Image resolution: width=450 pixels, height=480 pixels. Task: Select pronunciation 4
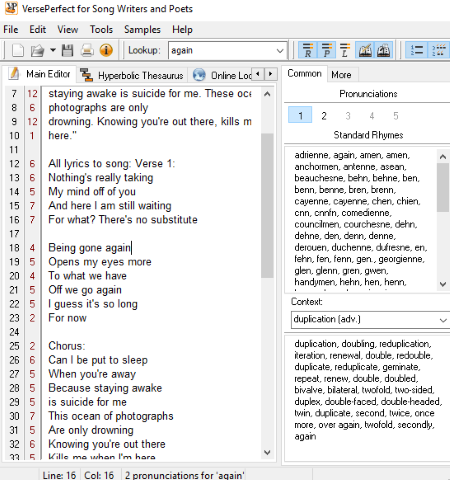372,116
